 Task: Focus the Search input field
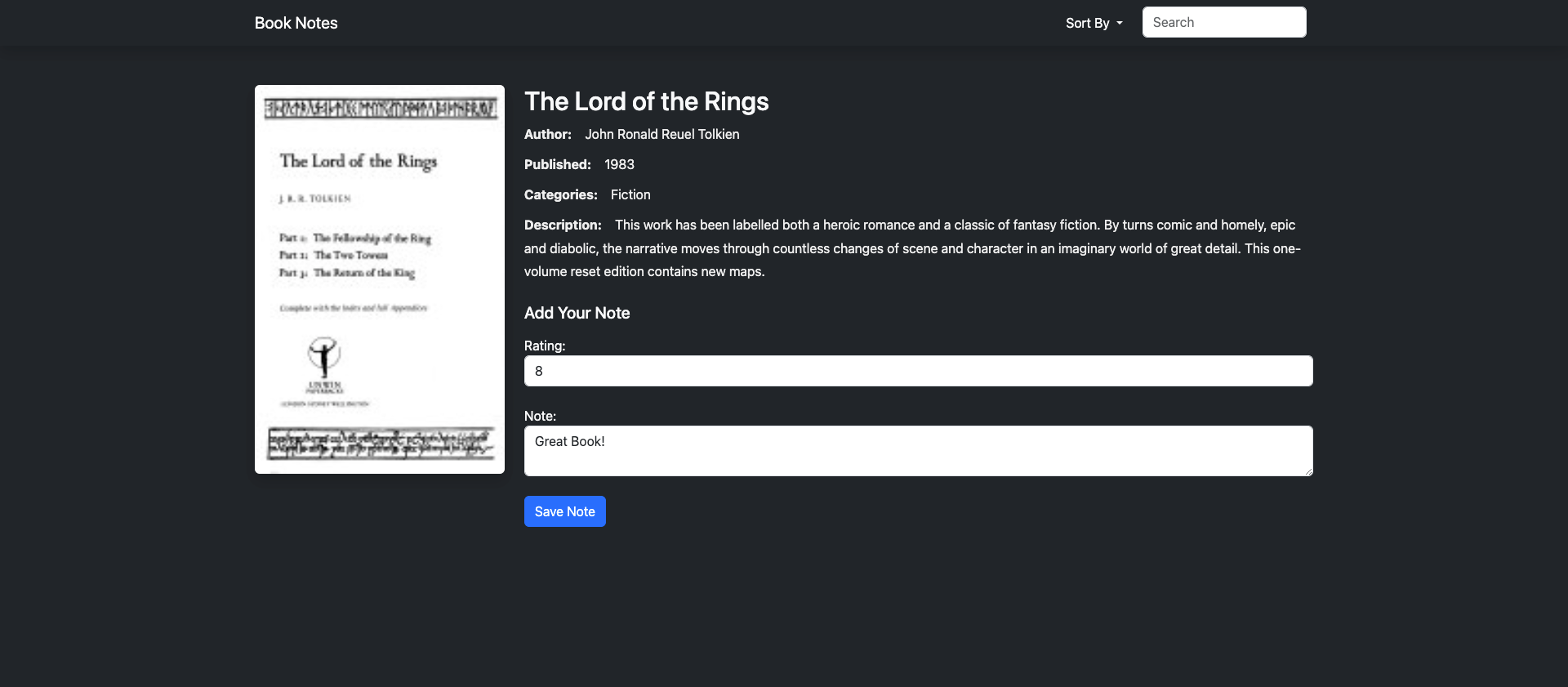pos(1223,22)
